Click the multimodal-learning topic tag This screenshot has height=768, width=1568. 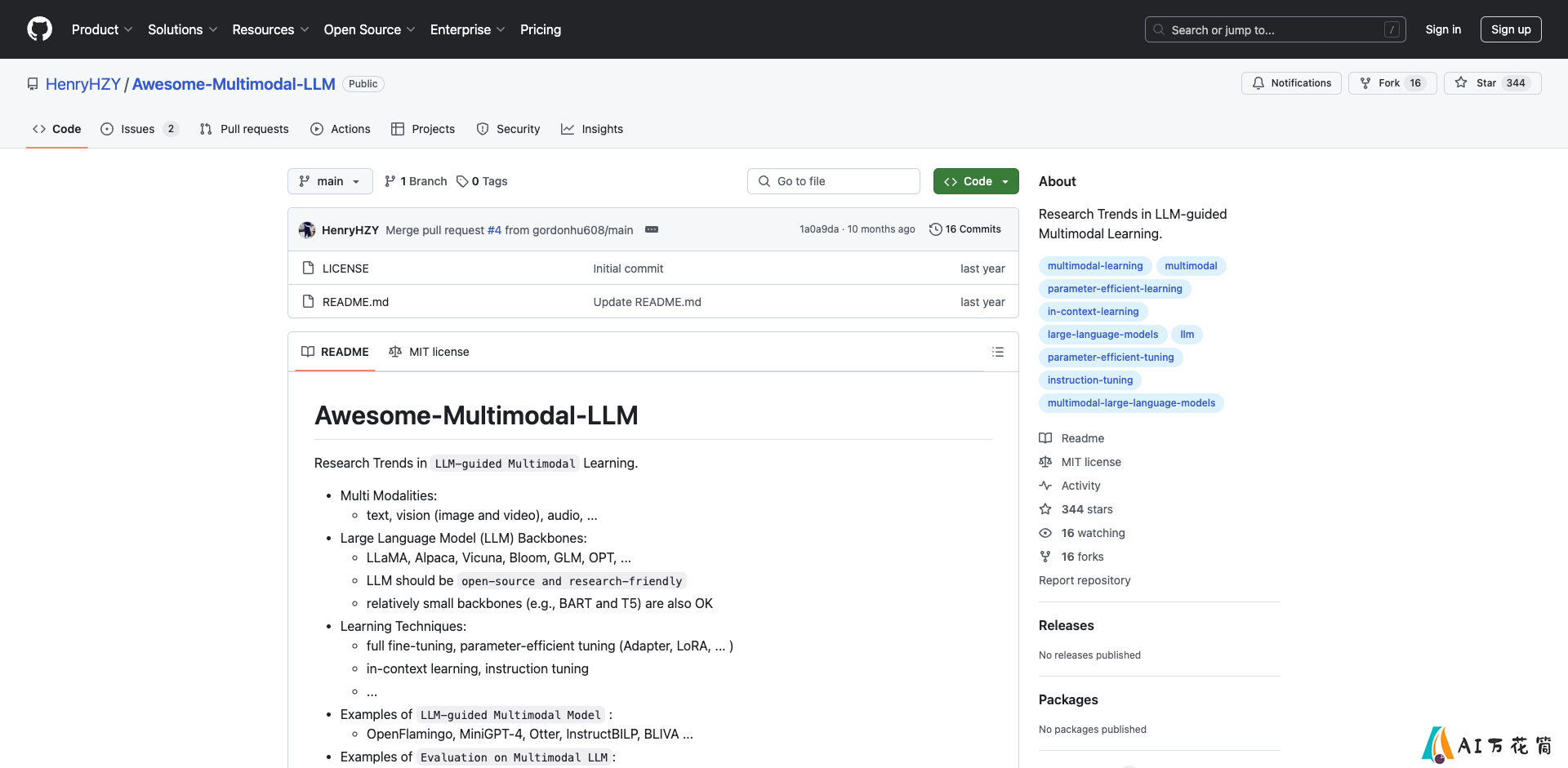(1095, 266)
